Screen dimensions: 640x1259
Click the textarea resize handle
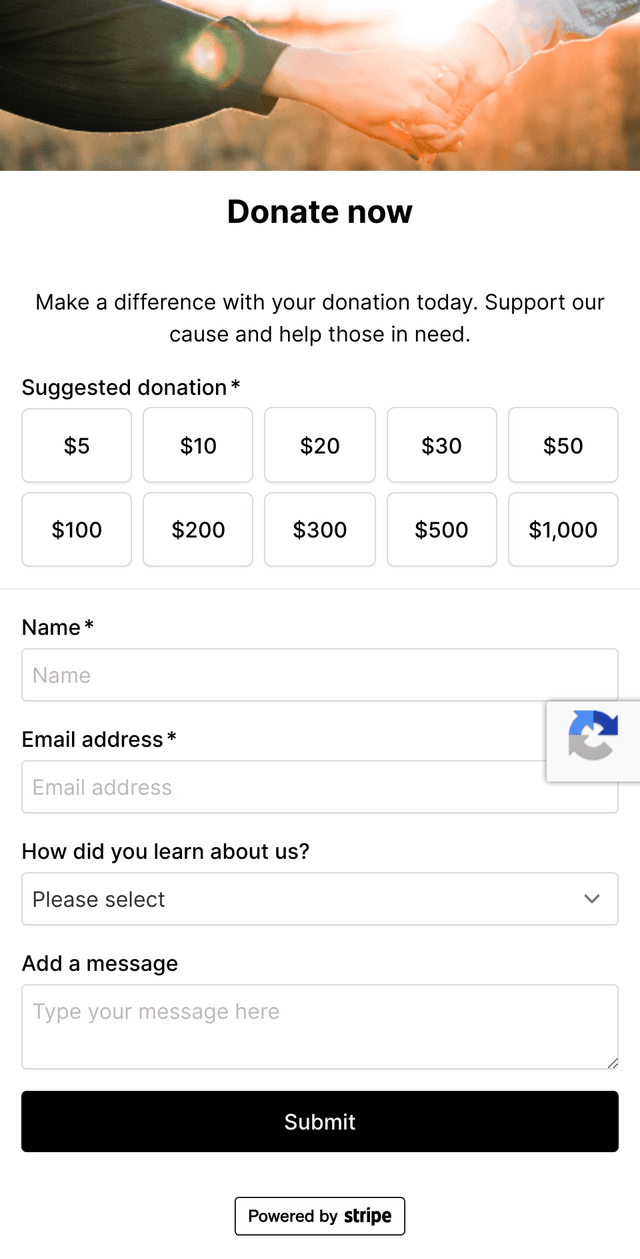[x=612, y=1062]
